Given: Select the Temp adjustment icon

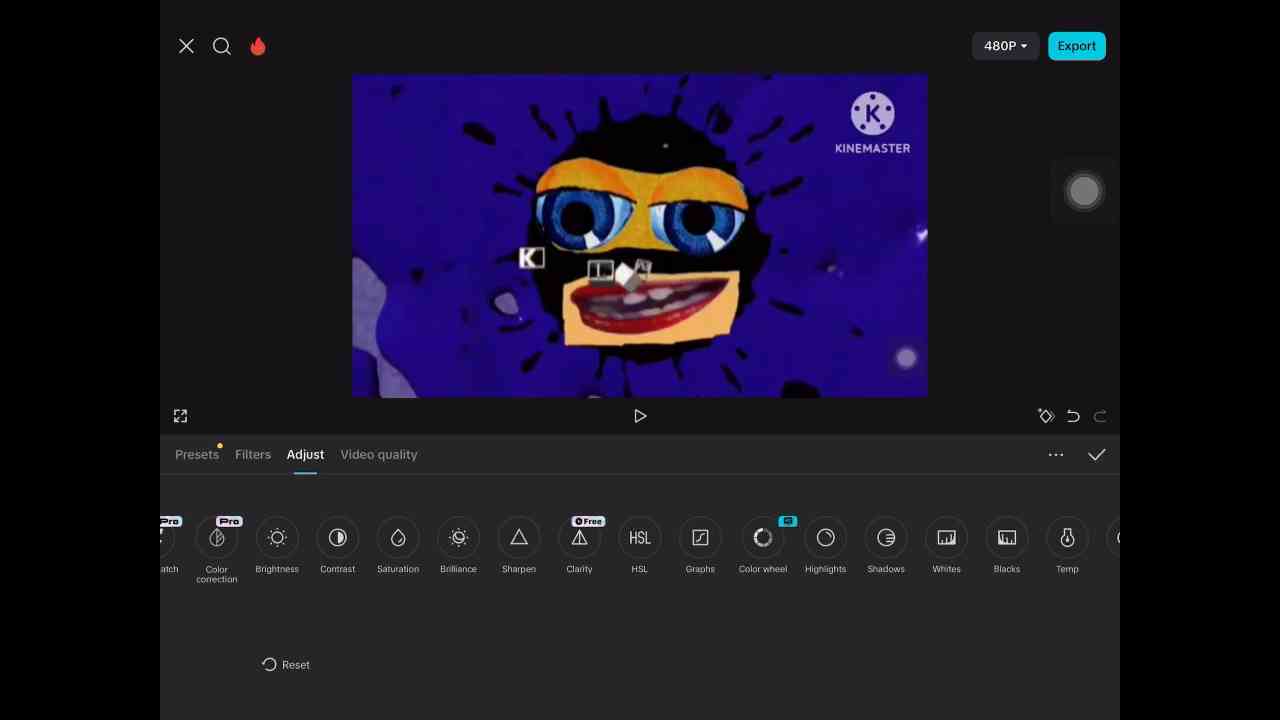Looking at the screenshot, I should point(1067,538).
